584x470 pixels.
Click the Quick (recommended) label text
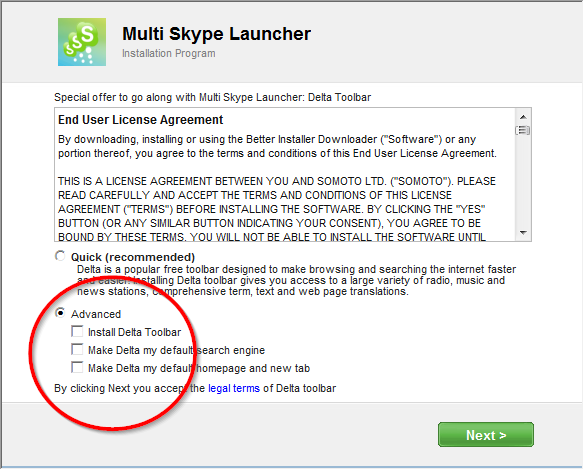click(x=133, y=257)
